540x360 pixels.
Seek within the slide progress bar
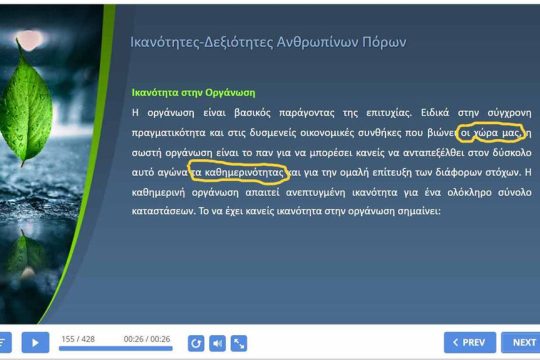116,349
